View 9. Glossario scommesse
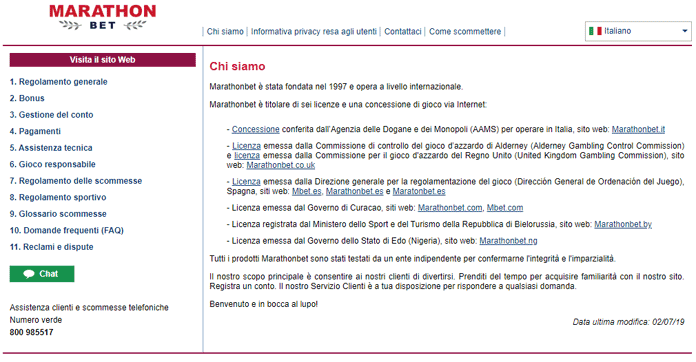This screenshot has width=696, height=362. point(58,214)
